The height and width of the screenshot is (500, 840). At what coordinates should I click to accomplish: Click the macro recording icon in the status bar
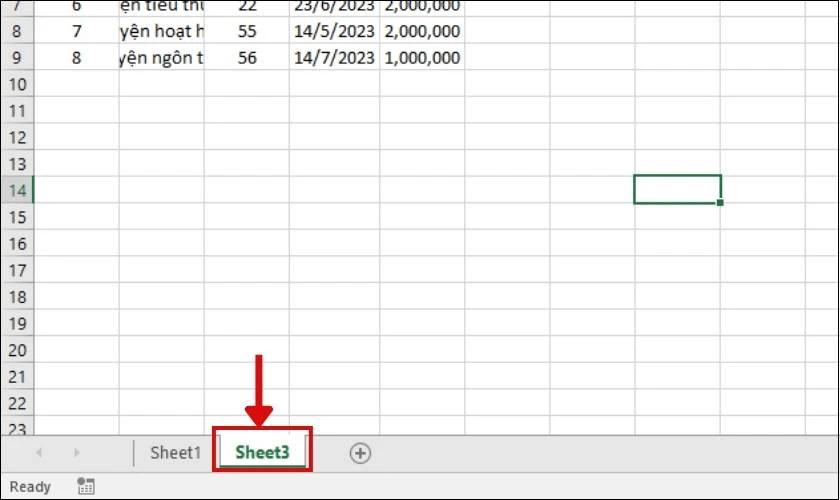pyautogui.click(x=86, y=486)
